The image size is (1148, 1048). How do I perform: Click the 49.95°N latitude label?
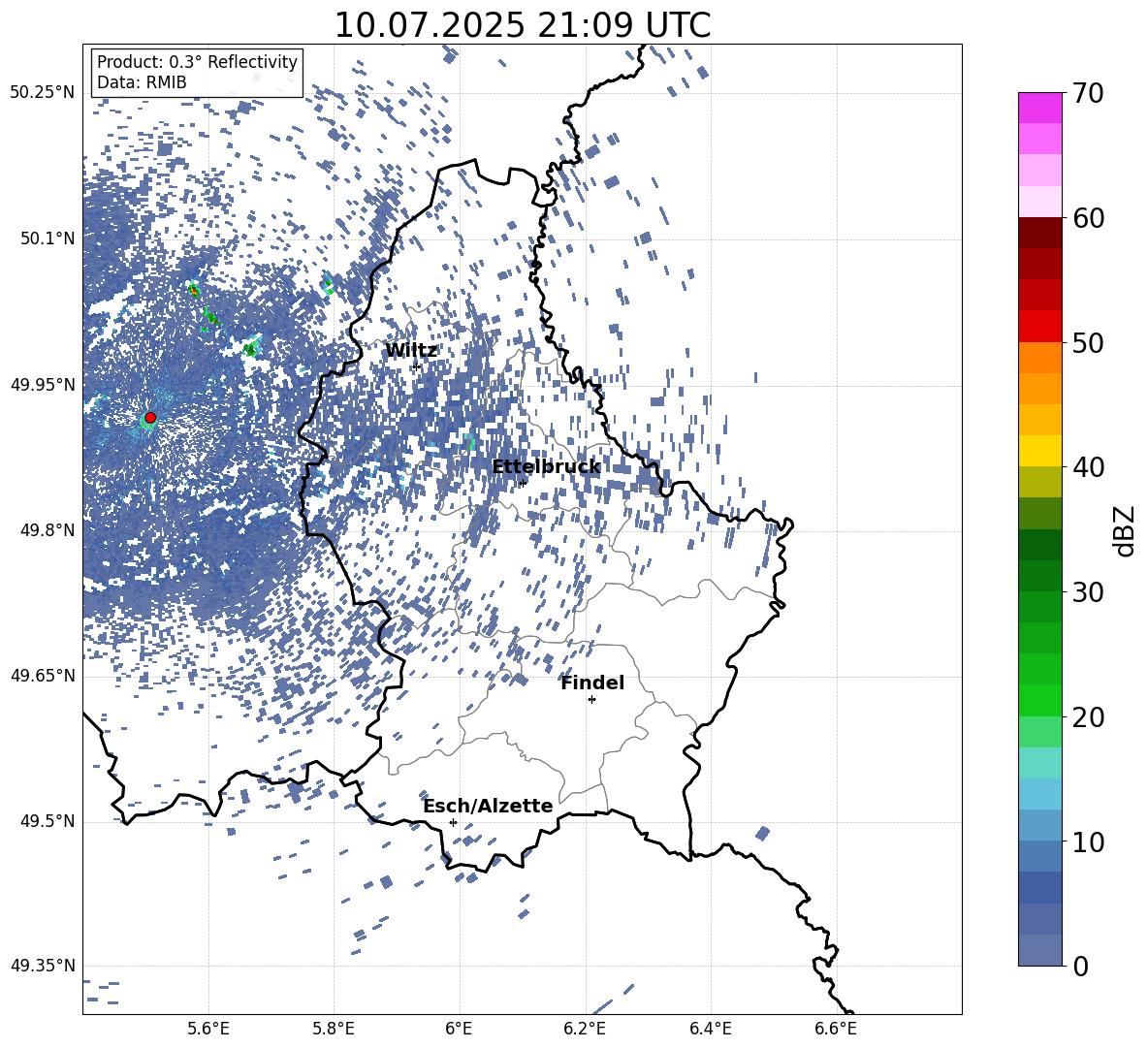[x=43, y=384]
